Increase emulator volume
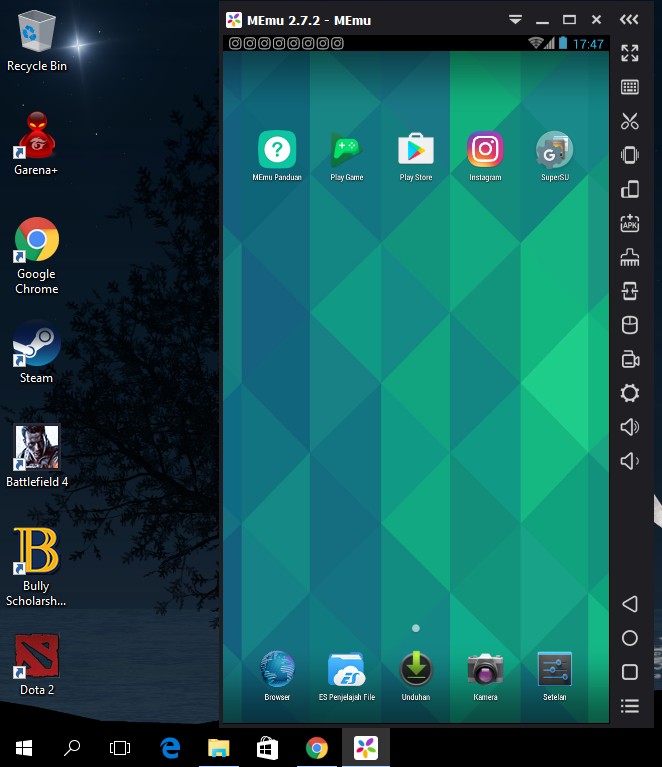 (x=630, y=427)
